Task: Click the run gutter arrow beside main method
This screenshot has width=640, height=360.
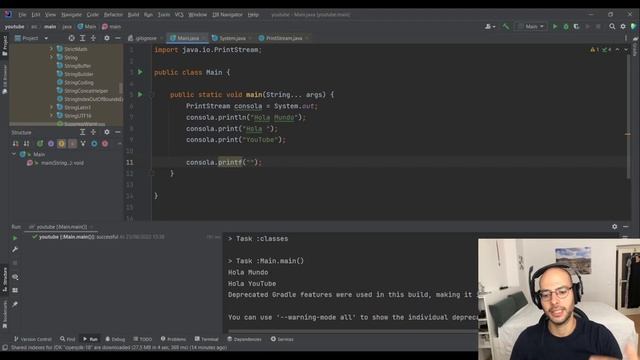Action: 140,94
